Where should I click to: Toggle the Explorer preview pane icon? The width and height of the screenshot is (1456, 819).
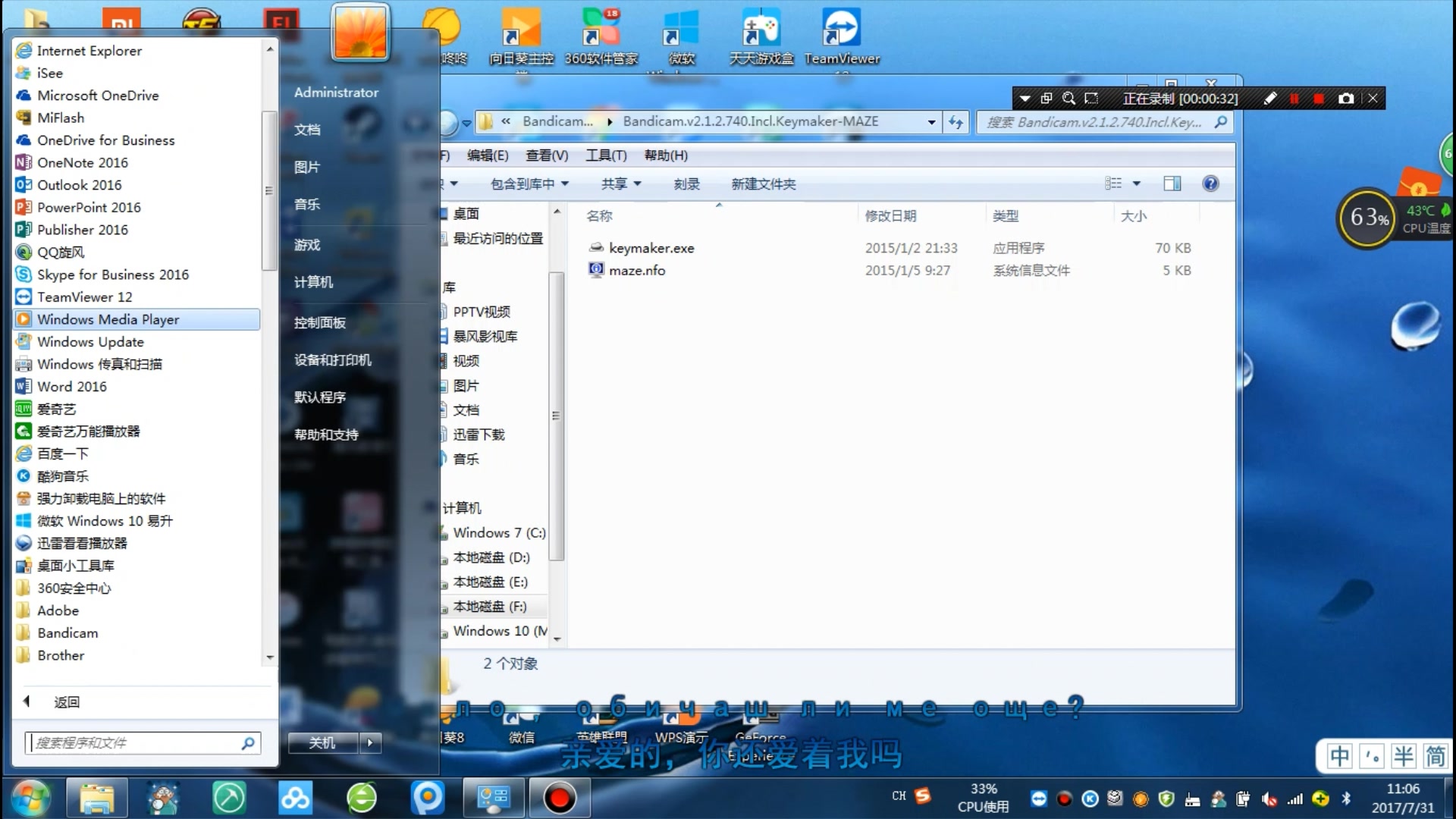pyautogui.click(x=1172, y=184)
